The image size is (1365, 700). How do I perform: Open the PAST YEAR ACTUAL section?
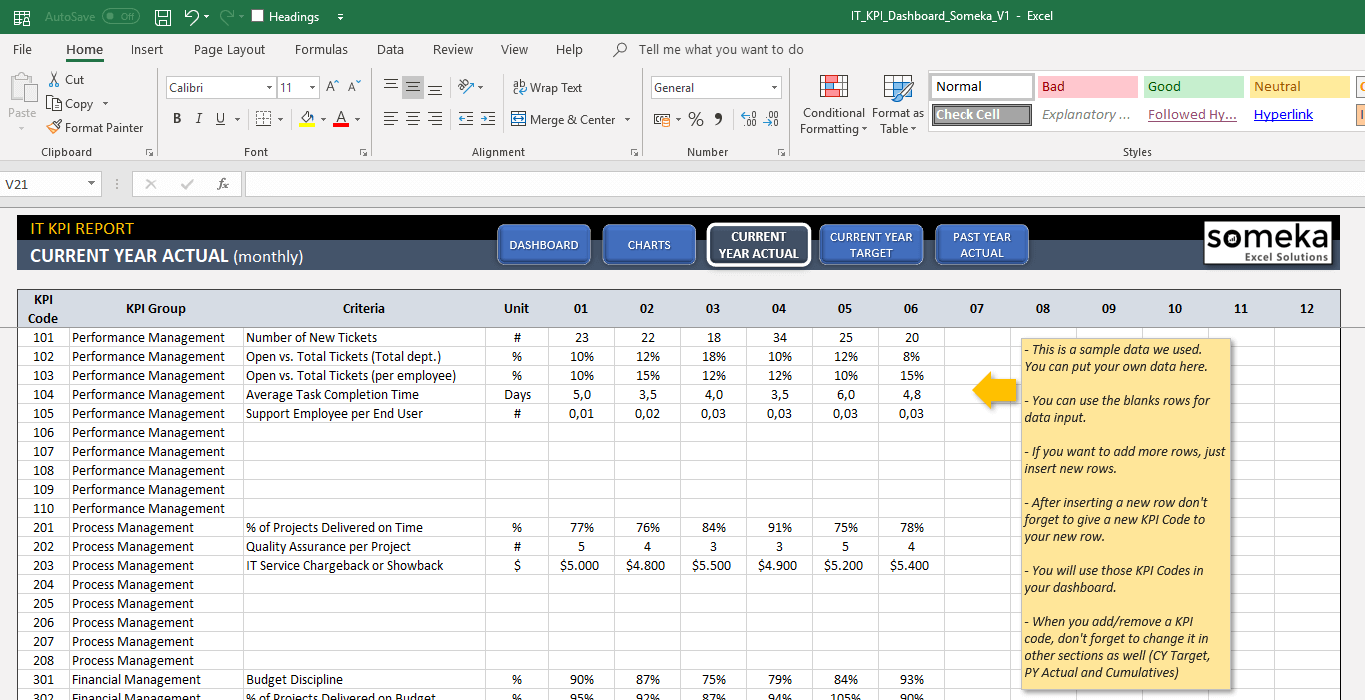click(x=982, y=245)
